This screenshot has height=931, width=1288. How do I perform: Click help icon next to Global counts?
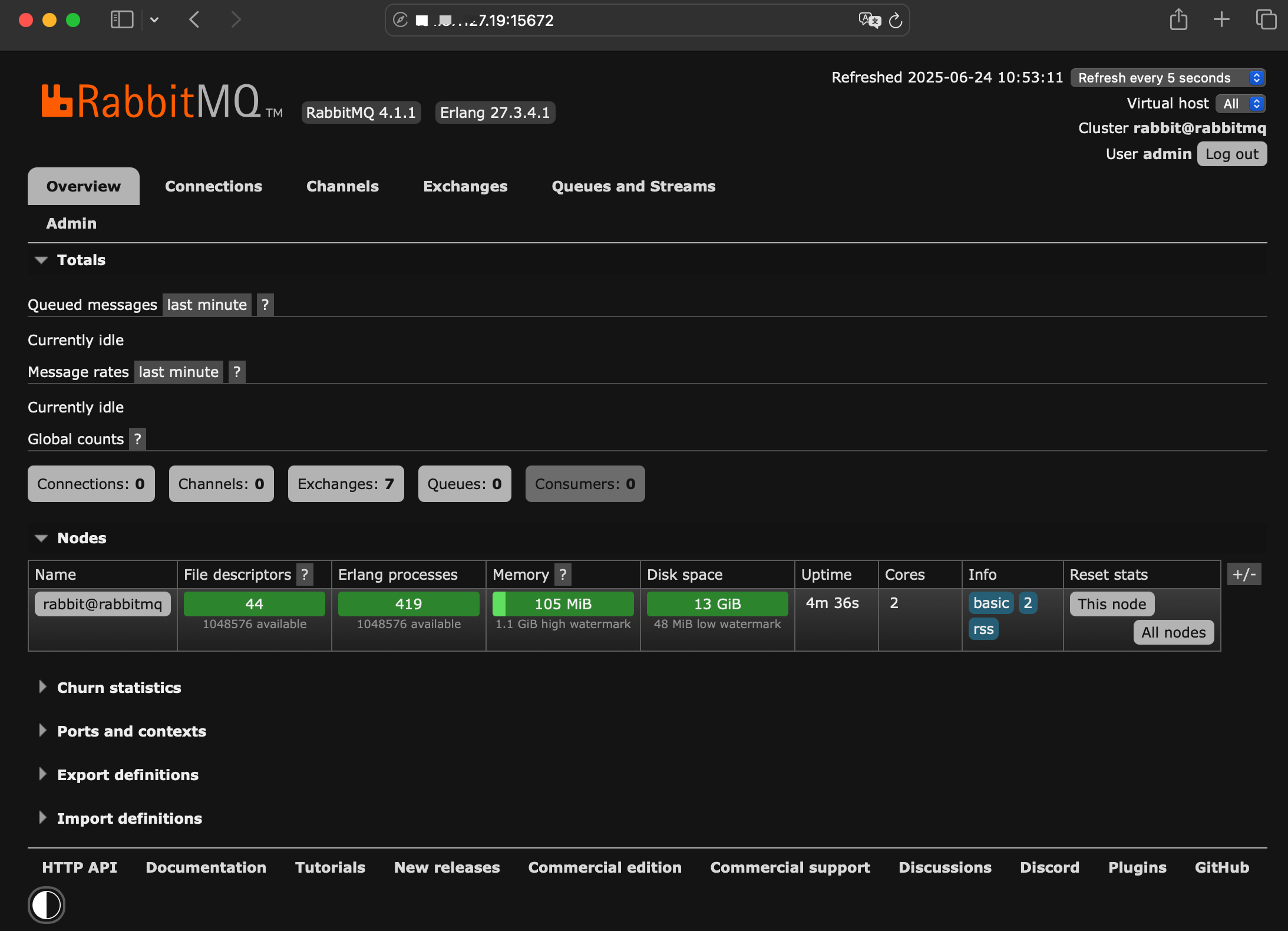pos(137,439)
